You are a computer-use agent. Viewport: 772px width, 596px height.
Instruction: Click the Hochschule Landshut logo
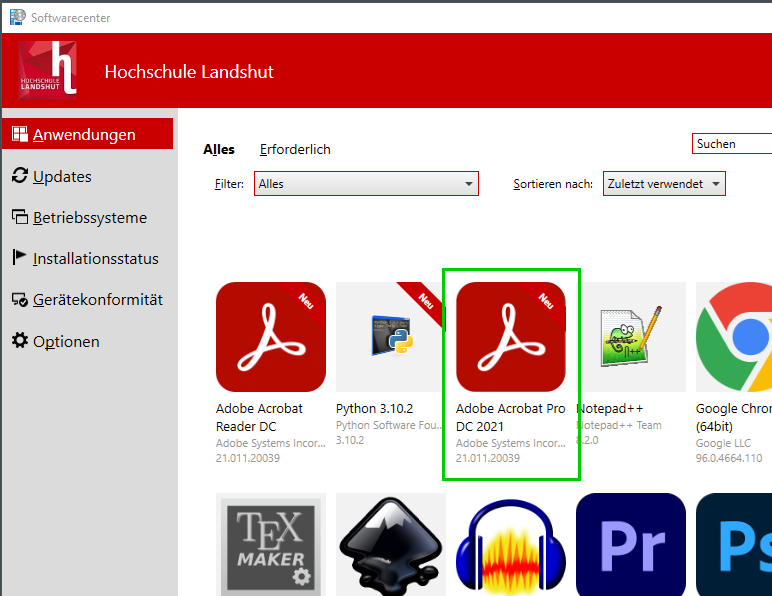coord(48,71)
